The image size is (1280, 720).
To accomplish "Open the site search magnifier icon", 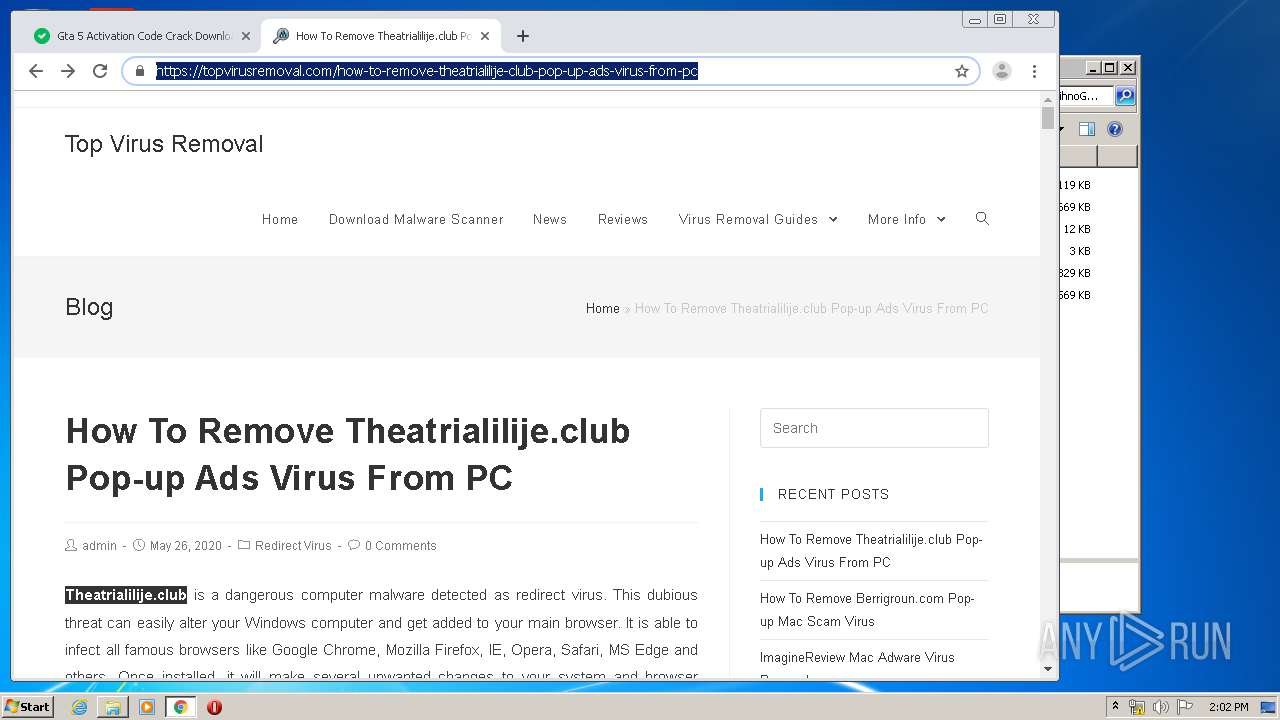I will click(x=982, y=218).
